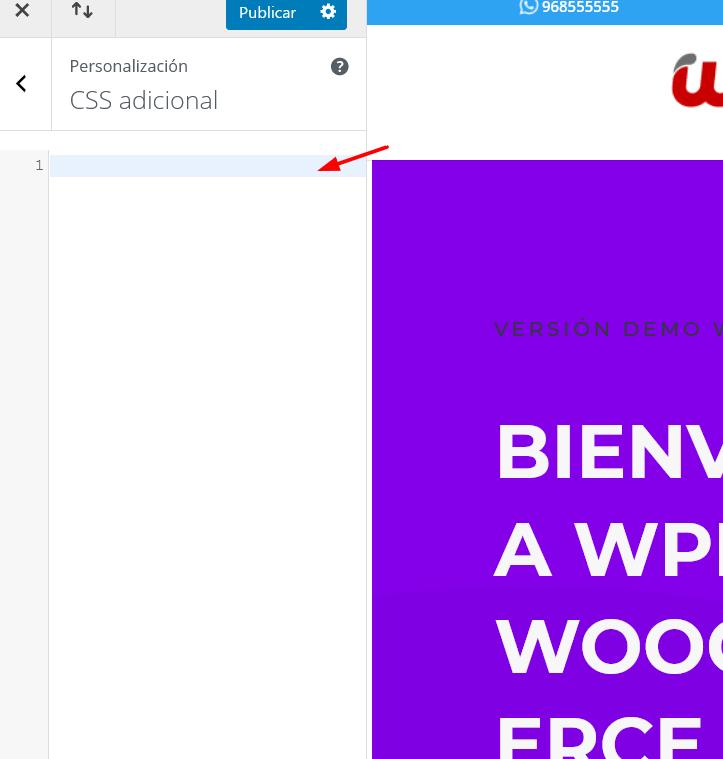Click the 'Personalización' label

129,66
